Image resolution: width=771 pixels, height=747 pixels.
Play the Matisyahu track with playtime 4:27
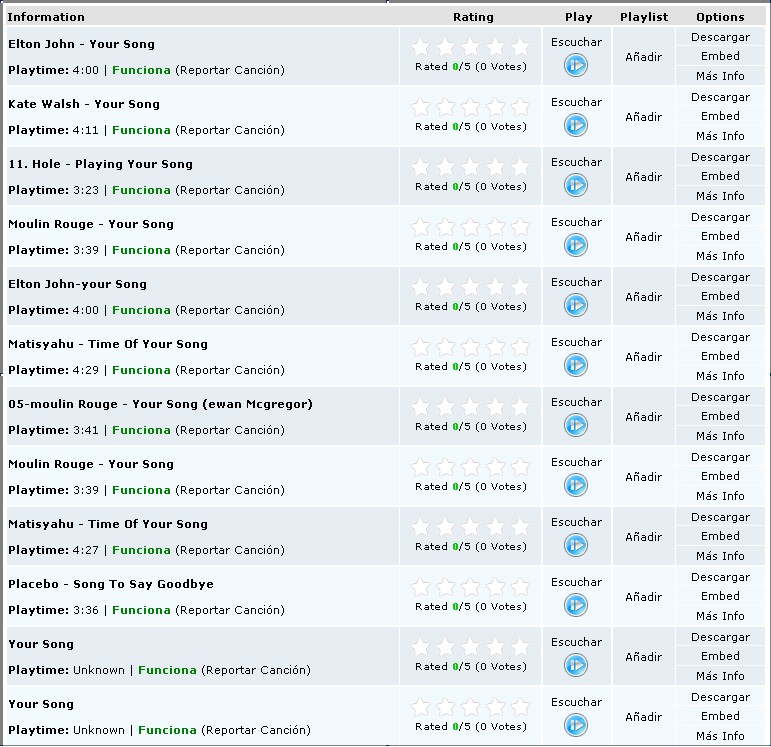click(576, 545)
